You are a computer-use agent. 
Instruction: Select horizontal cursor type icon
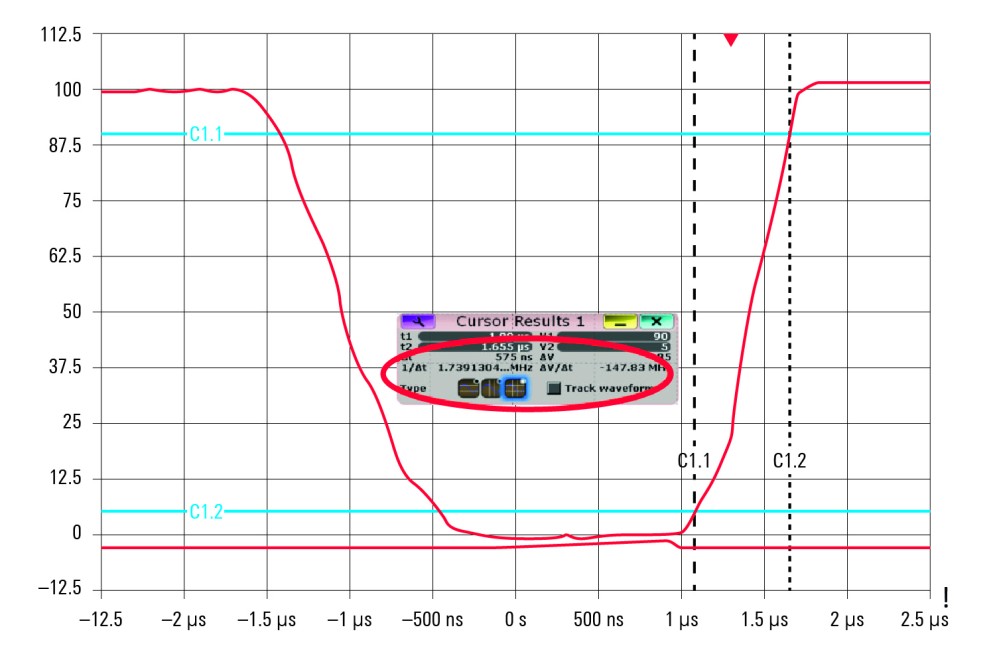click(468, 388)
